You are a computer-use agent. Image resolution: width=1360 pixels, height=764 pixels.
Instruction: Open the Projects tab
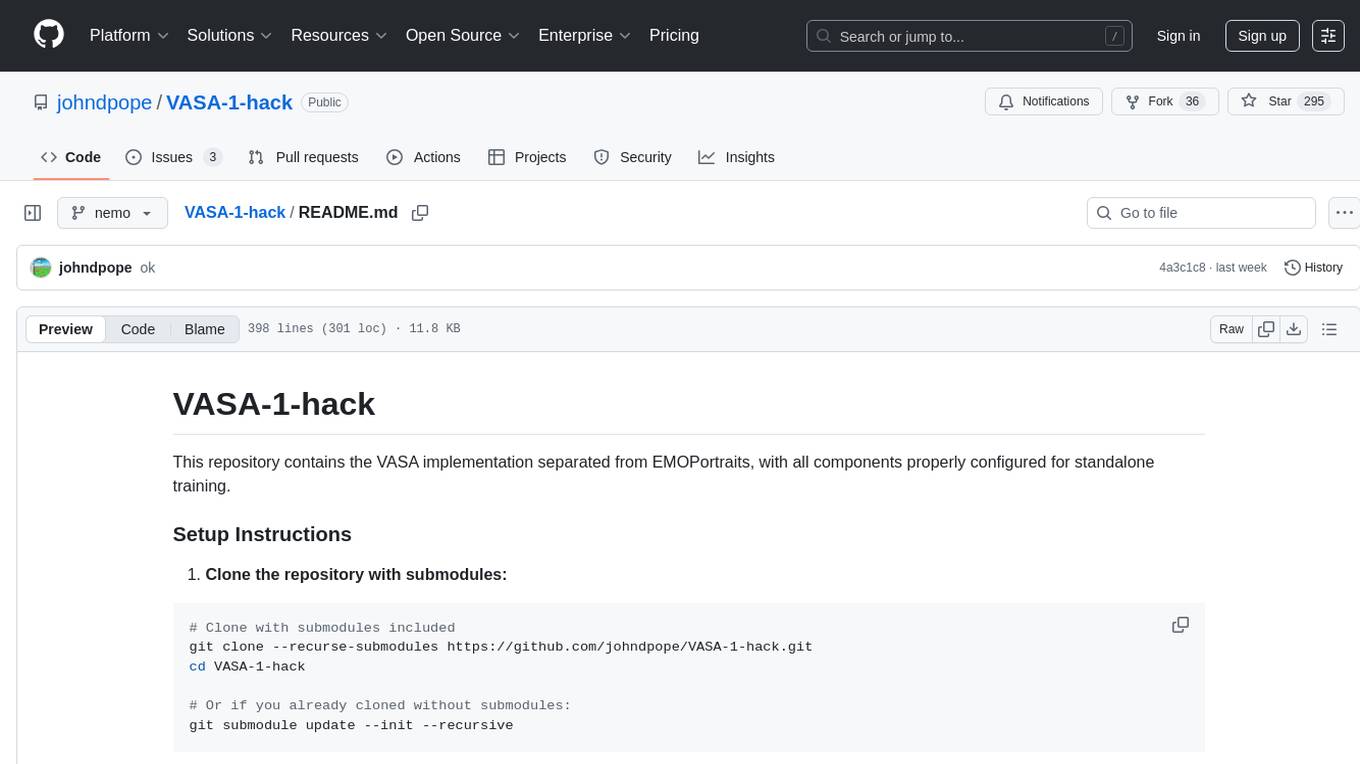pyautogui.click(x=527, y=157)
